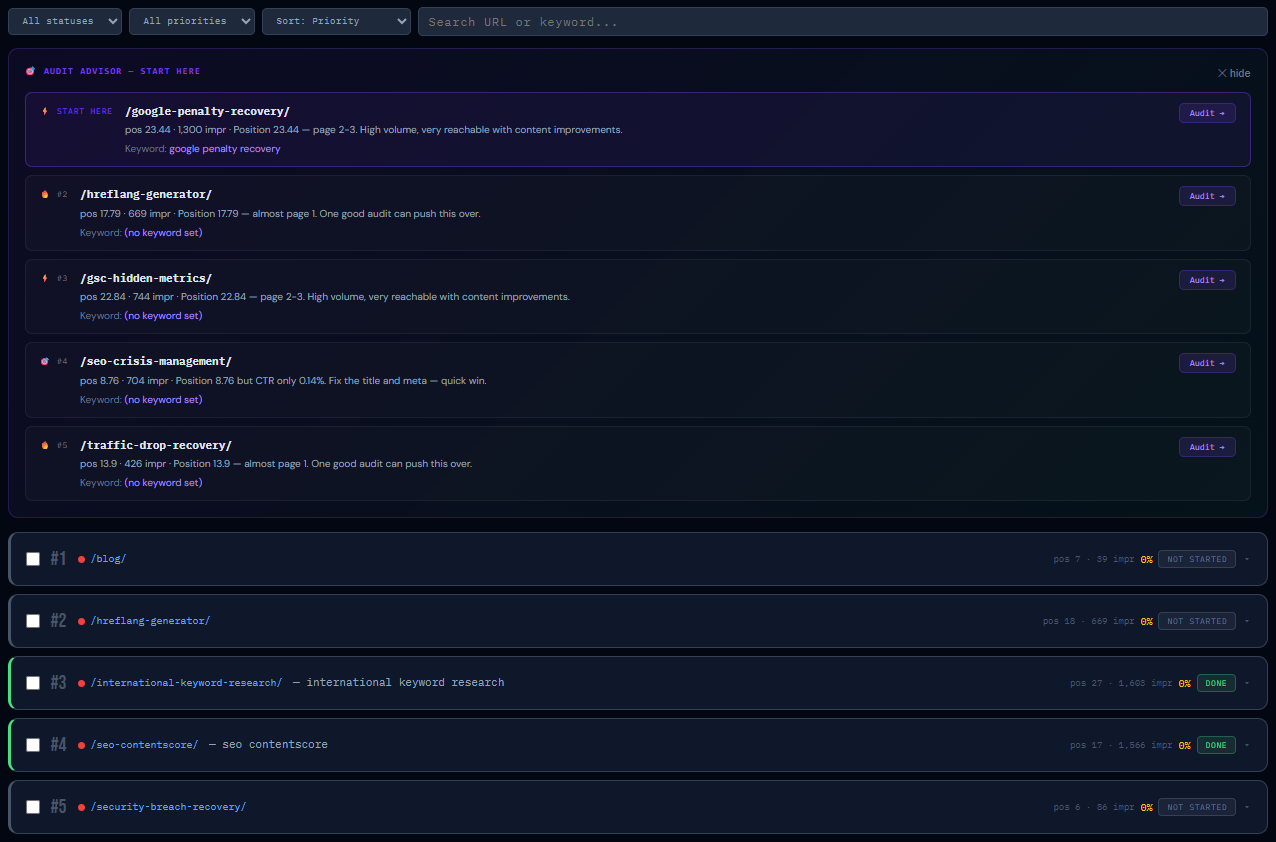Click the flame icon beside traffic-drop-recovery

[x=45, y=445]
